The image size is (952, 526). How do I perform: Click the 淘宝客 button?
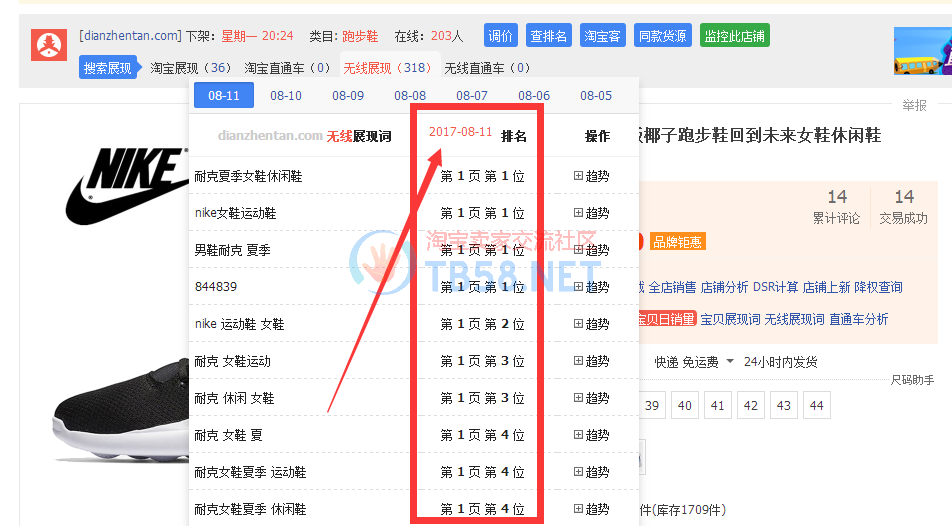point(602,36)
